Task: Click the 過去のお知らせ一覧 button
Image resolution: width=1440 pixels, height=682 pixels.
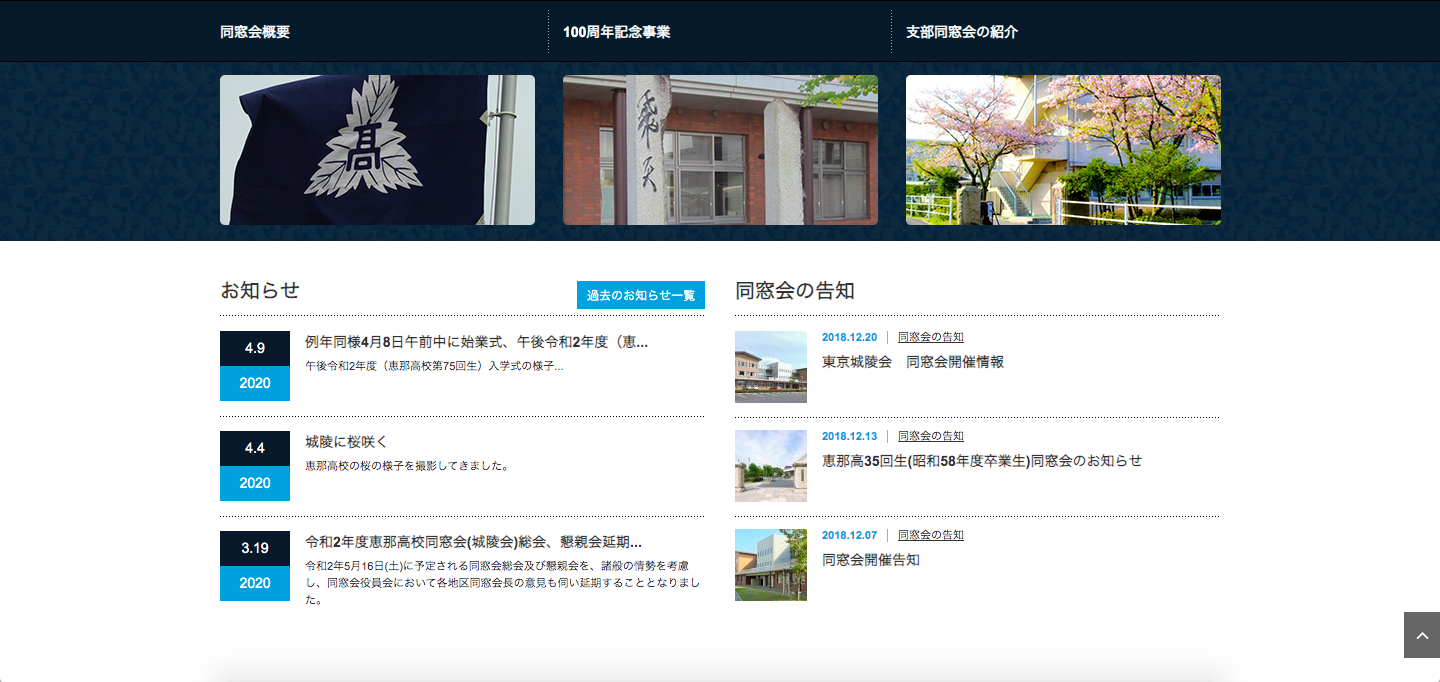Action: pos(641,295)
